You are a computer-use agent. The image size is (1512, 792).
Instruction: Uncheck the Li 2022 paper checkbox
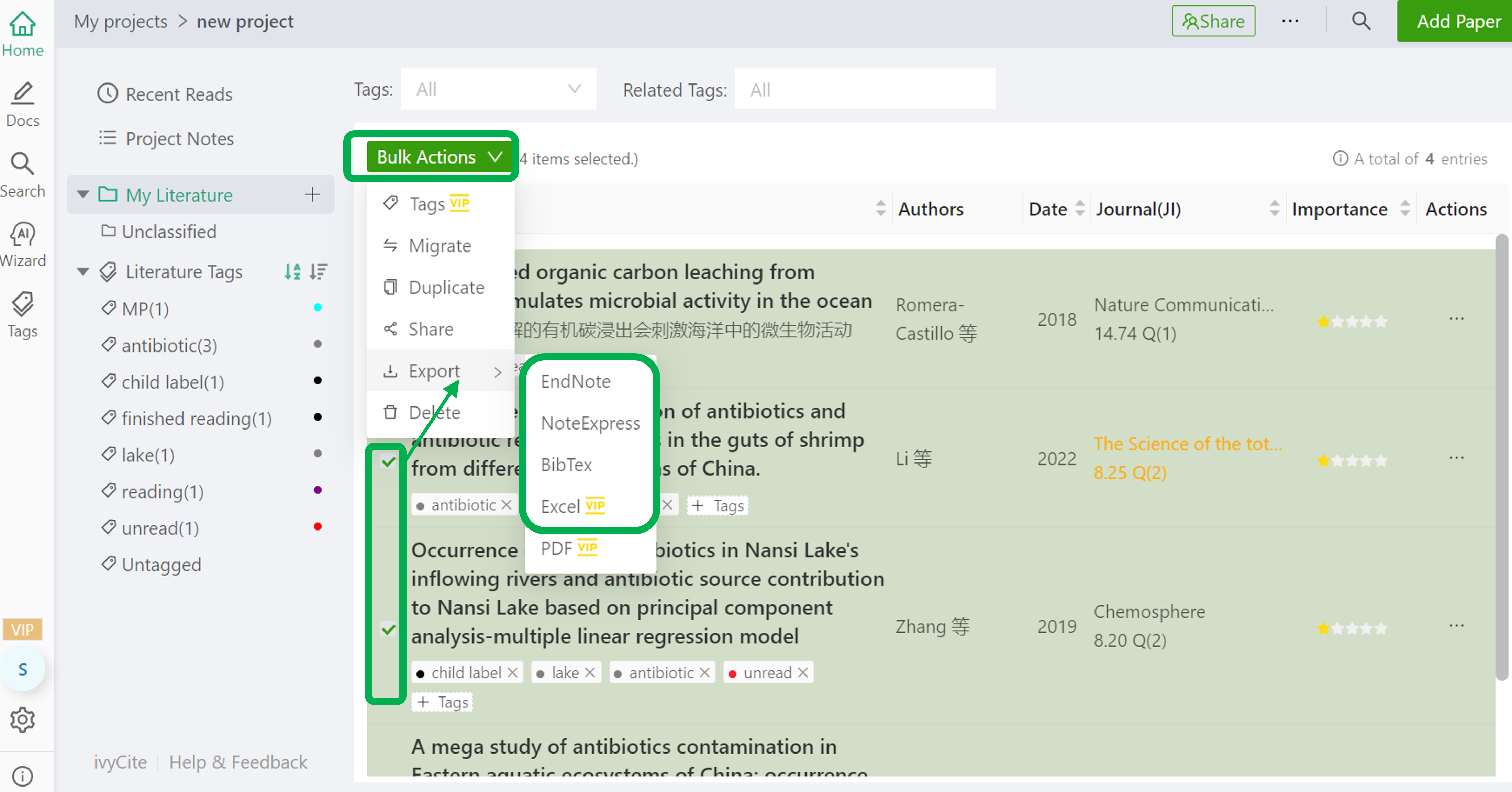click(x=389, y=461)
